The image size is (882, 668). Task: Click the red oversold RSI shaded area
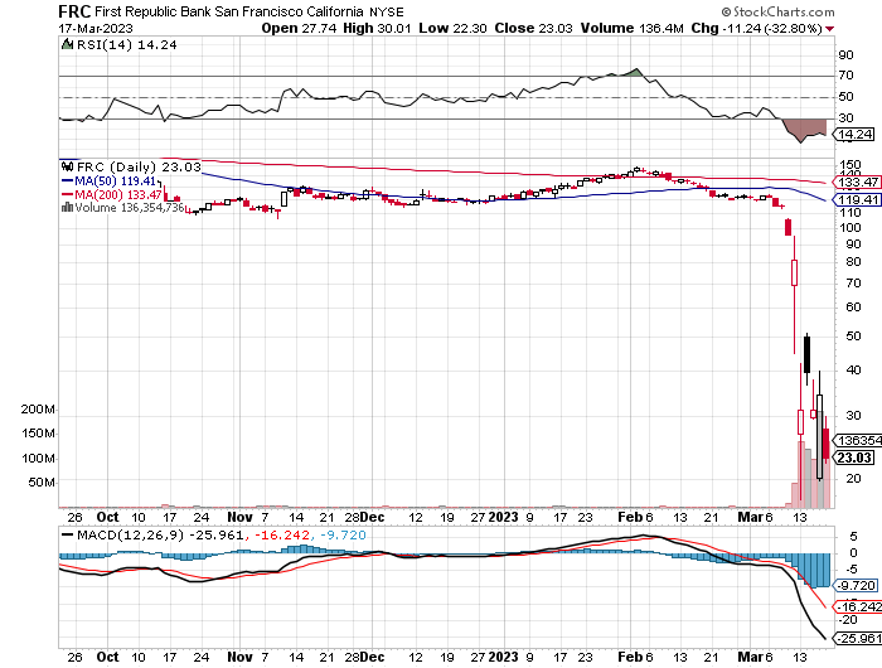800,129
